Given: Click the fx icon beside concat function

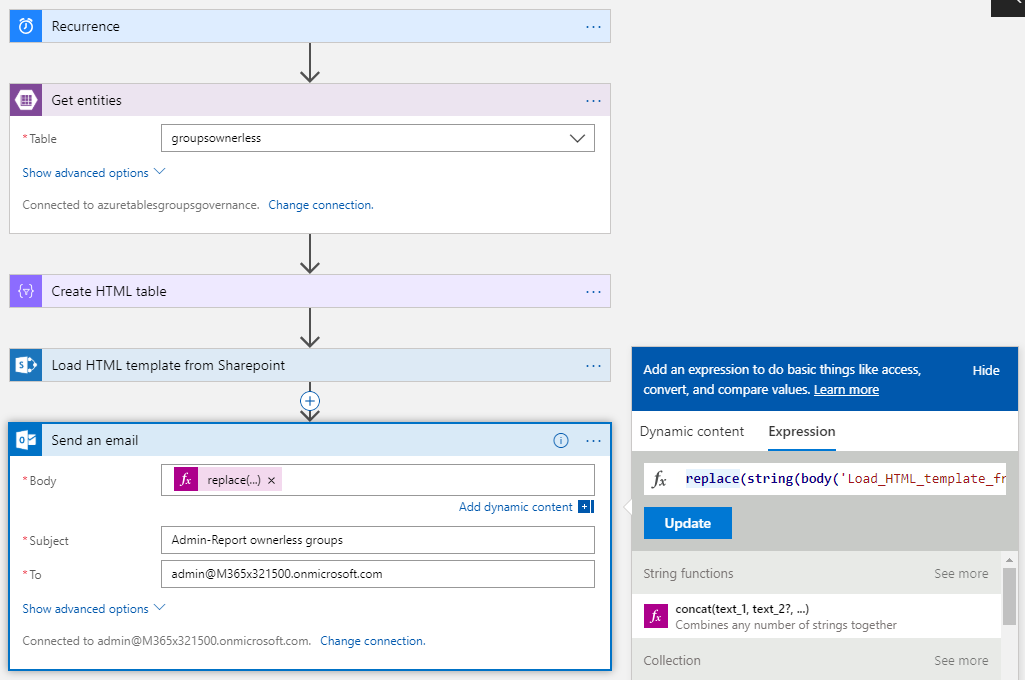Looking at the screenshot, I should (656, 616).
